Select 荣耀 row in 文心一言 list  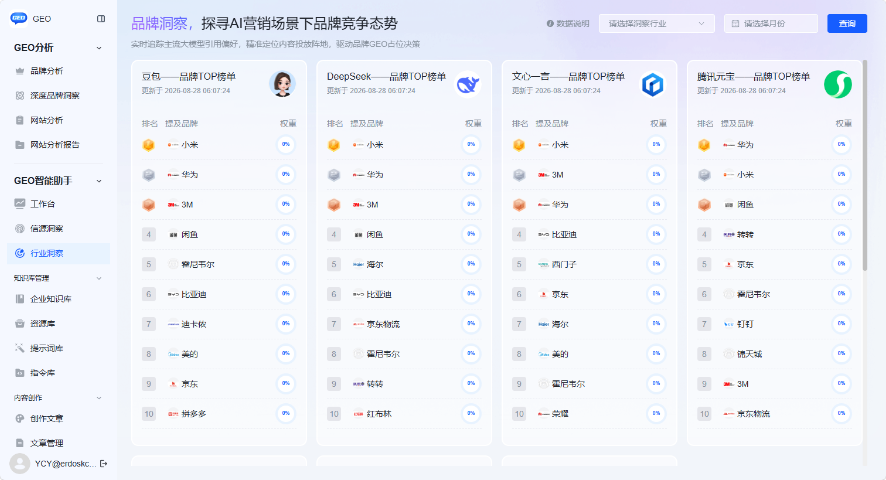point(589,414)
